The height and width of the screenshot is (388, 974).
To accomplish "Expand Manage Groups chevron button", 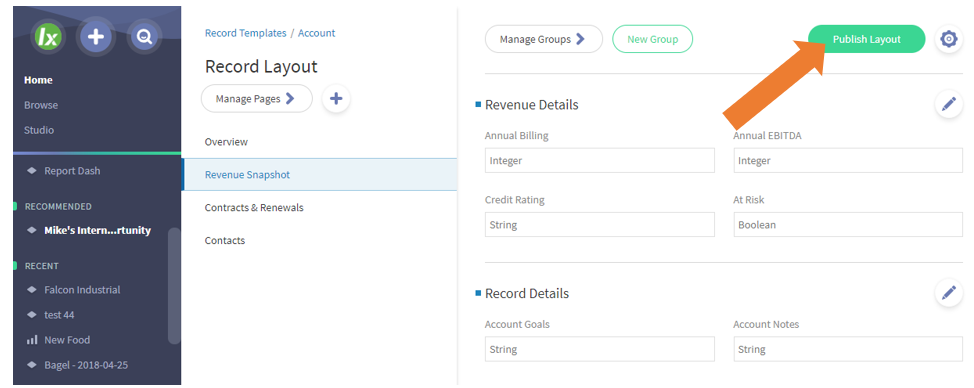I will pyautogui.click(x=544, y=39).
